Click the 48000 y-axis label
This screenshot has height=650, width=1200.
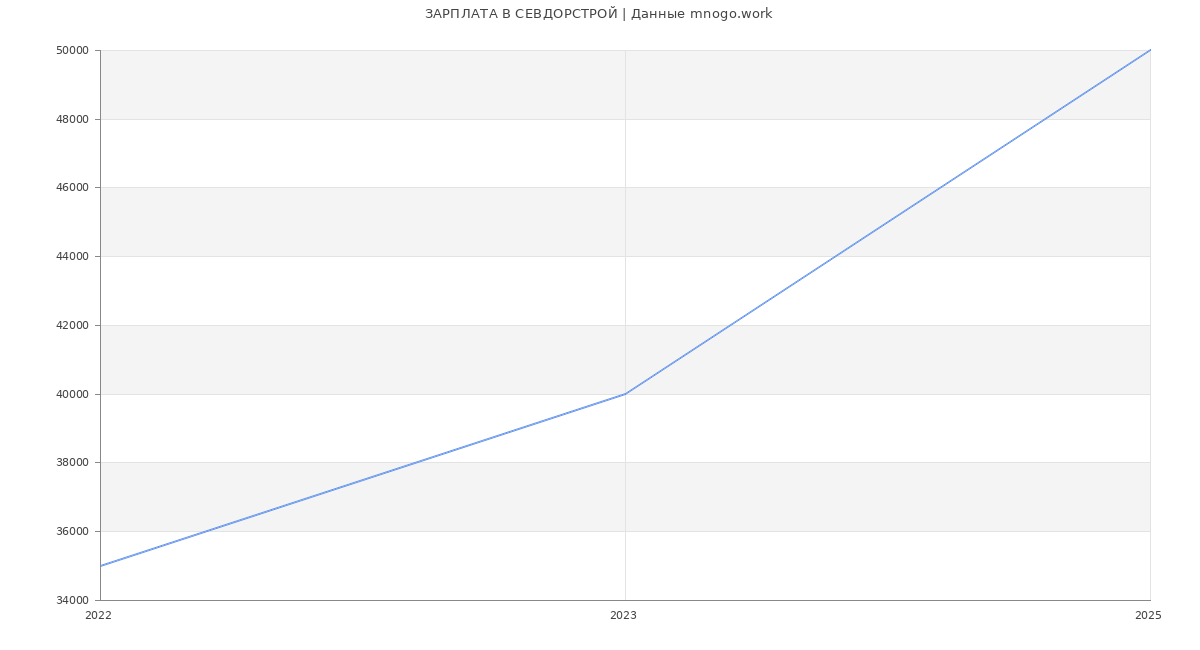click(x=72, y=119)
